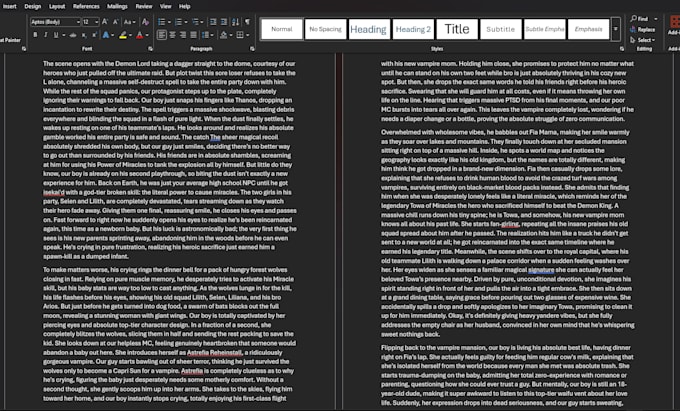Apply the Normal style
This screenshot has width=680, height=411.
[x=282, y=29]
